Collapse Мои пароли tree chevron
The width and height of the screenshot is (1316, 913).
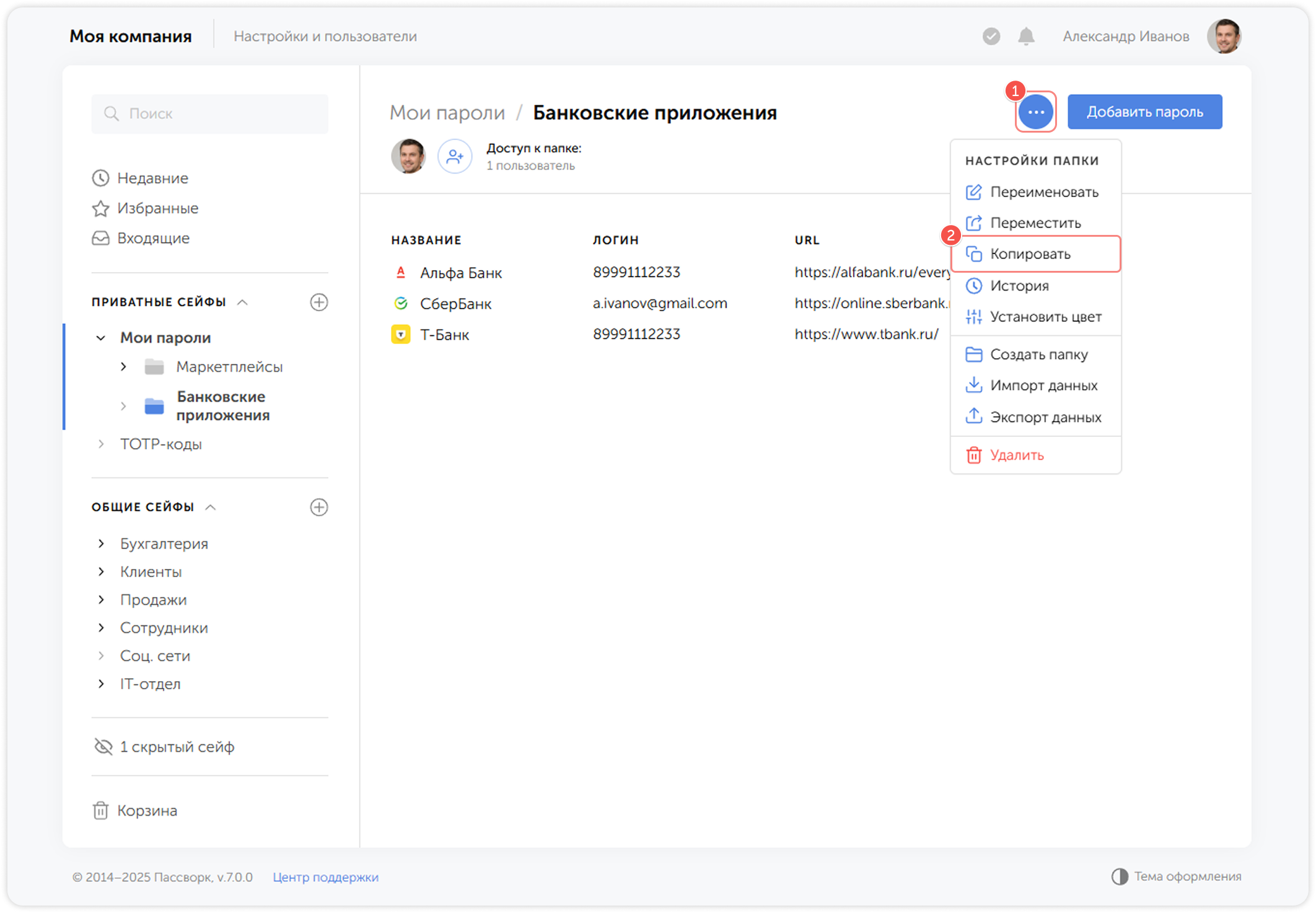[100, 338]
